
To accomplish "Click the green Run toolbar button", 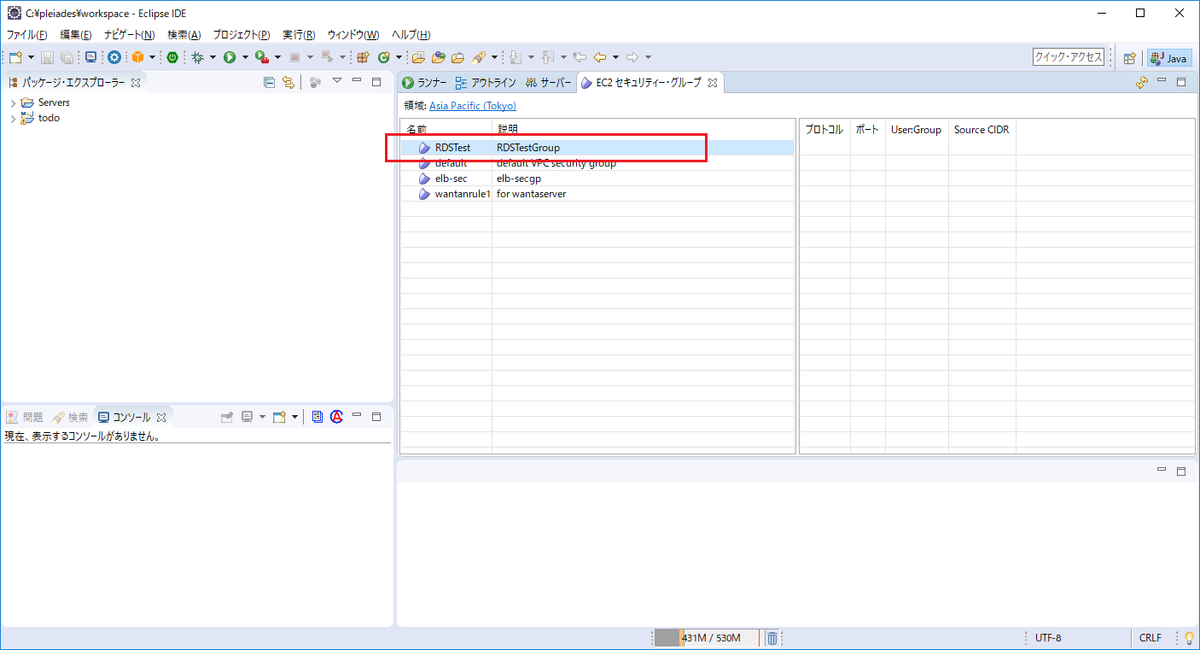I will (229, 58).
